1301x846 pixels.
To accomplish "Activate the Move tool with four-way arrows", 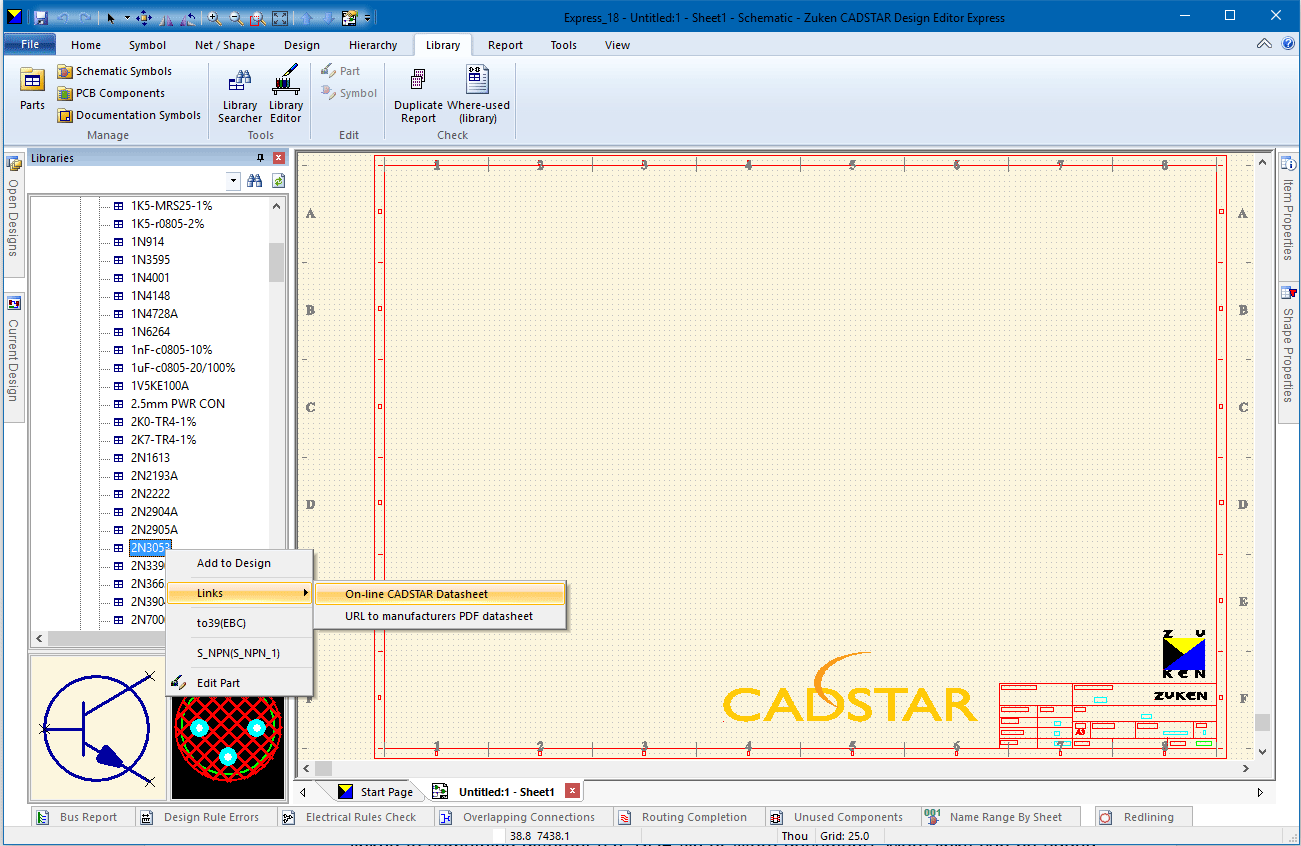I will [x=144, y=18].
